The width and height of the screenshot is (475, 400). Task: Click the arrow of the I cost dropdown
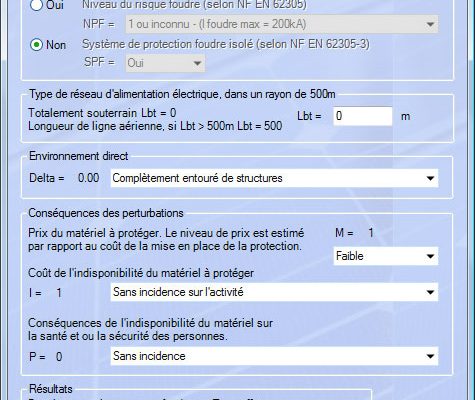pyautogui.click(x=430, y=292)
